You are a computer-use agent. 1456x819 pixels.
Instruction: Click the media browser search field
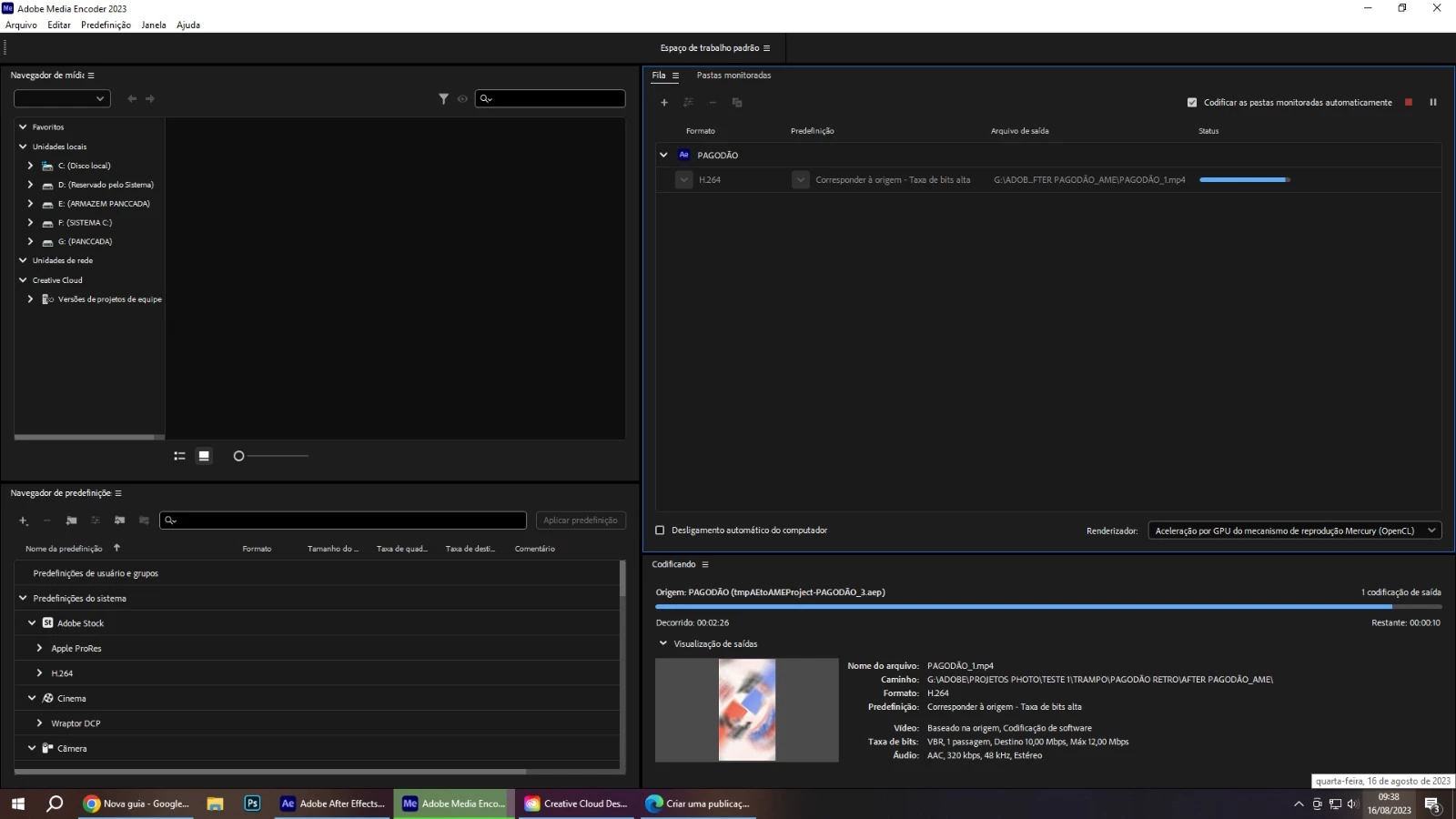point(551,98)
